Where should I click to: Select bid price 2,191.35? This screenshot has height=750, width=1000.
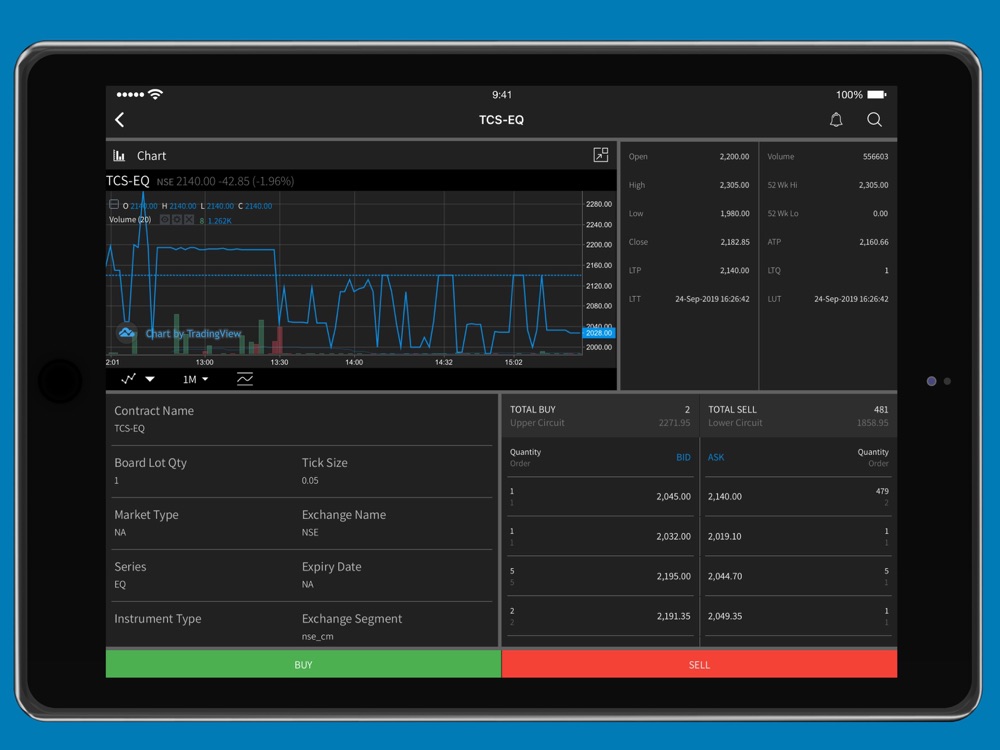click(673, 617)
